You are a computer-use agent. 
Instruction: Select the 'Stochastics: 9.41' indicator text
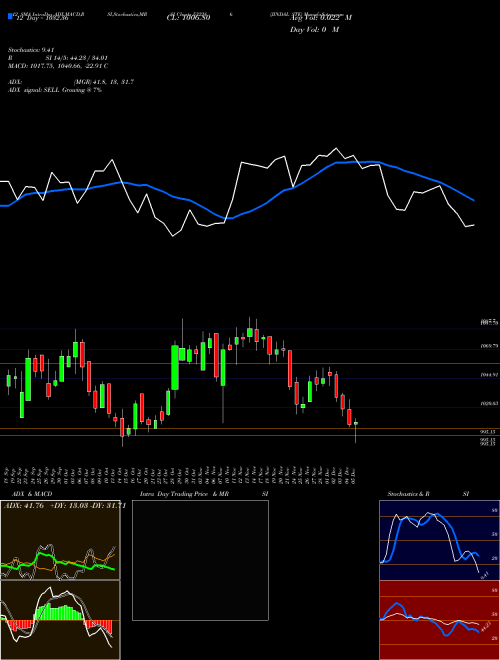[x=31, y=50]
